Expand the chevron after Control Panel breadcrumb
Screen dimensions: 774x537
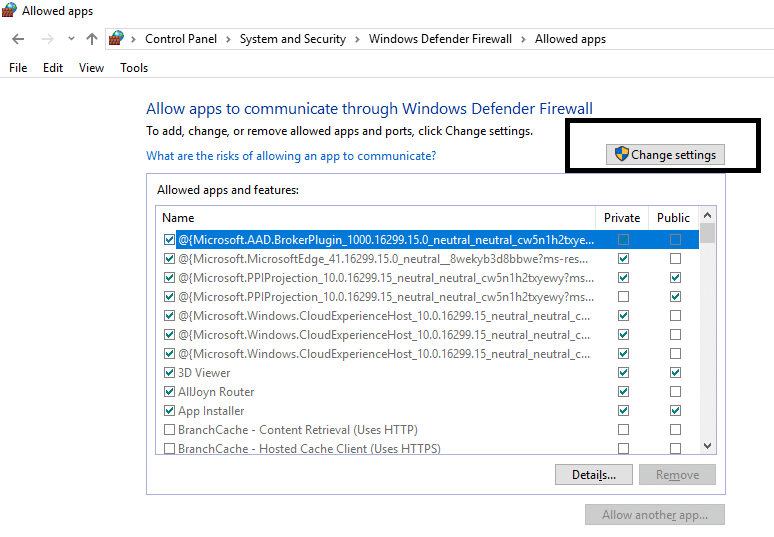(x=229, y=39)
